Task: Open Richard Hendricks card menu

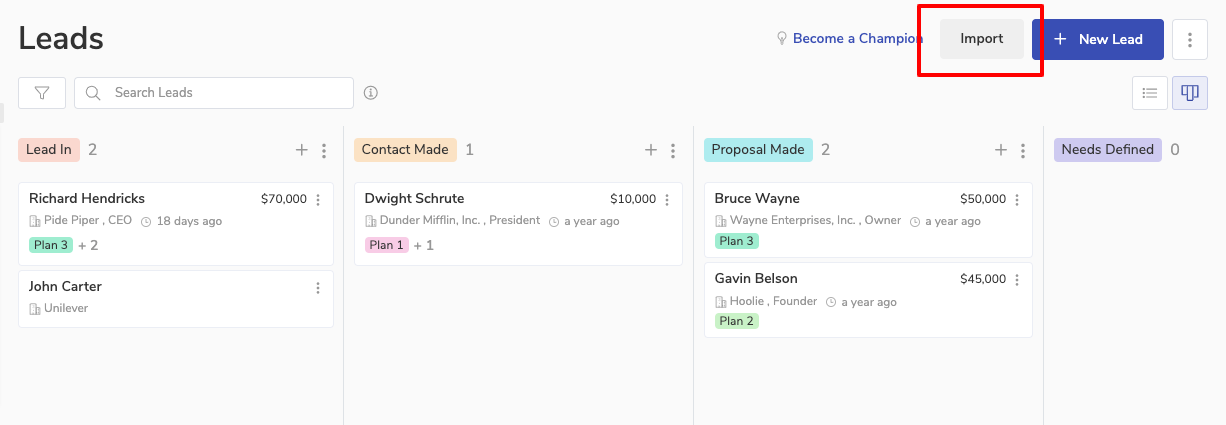Action: [x=318, y=199]
